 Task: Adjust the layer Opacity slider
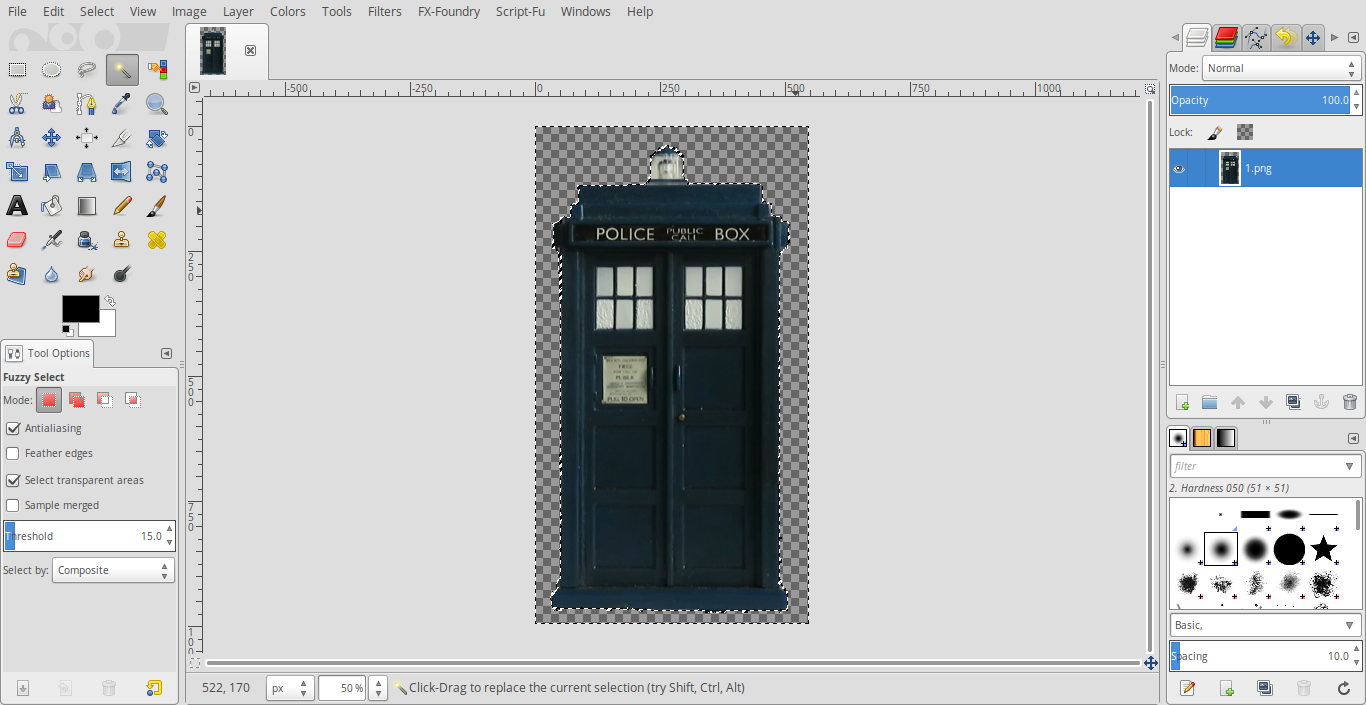(x=1265, y=100)
